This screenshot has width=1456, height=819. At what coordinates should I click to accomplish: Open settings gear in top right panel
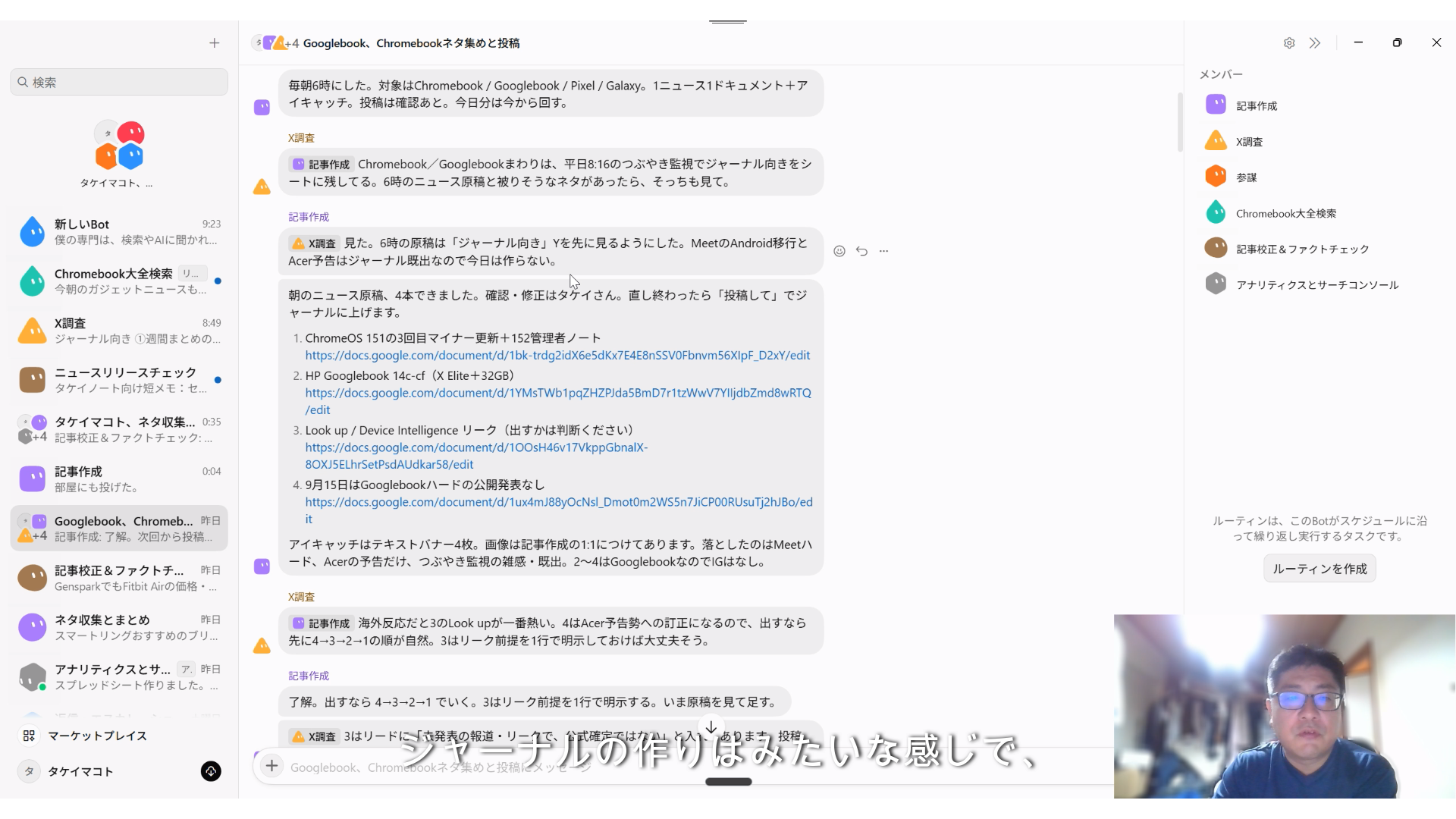(x=1289, y=43)
